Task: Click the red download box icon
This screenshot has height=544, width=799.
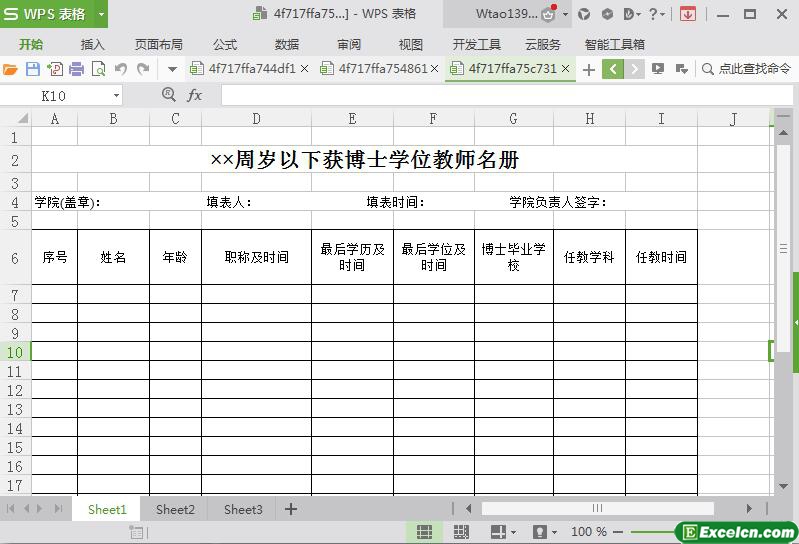Action: 688,14
